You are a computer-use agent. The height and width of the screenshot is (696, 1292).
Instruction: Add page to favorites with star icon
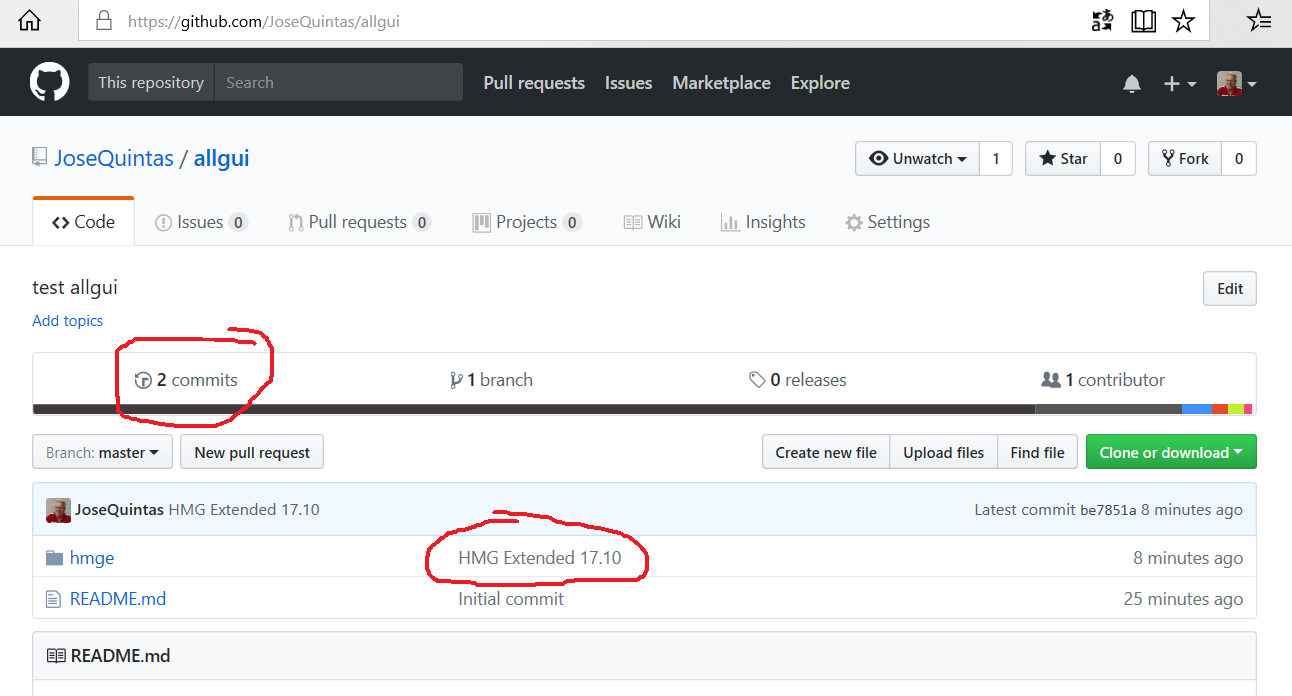[x=1184, y=21]
